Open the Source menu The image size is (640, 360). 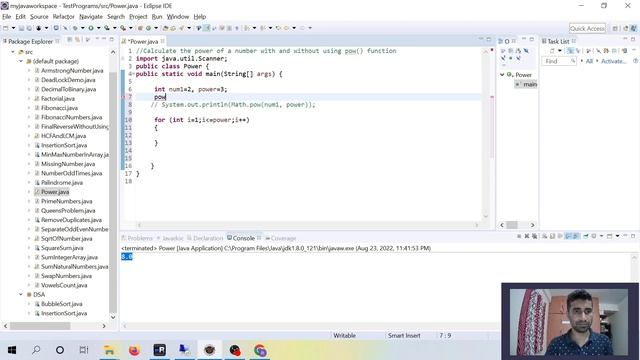39,17
